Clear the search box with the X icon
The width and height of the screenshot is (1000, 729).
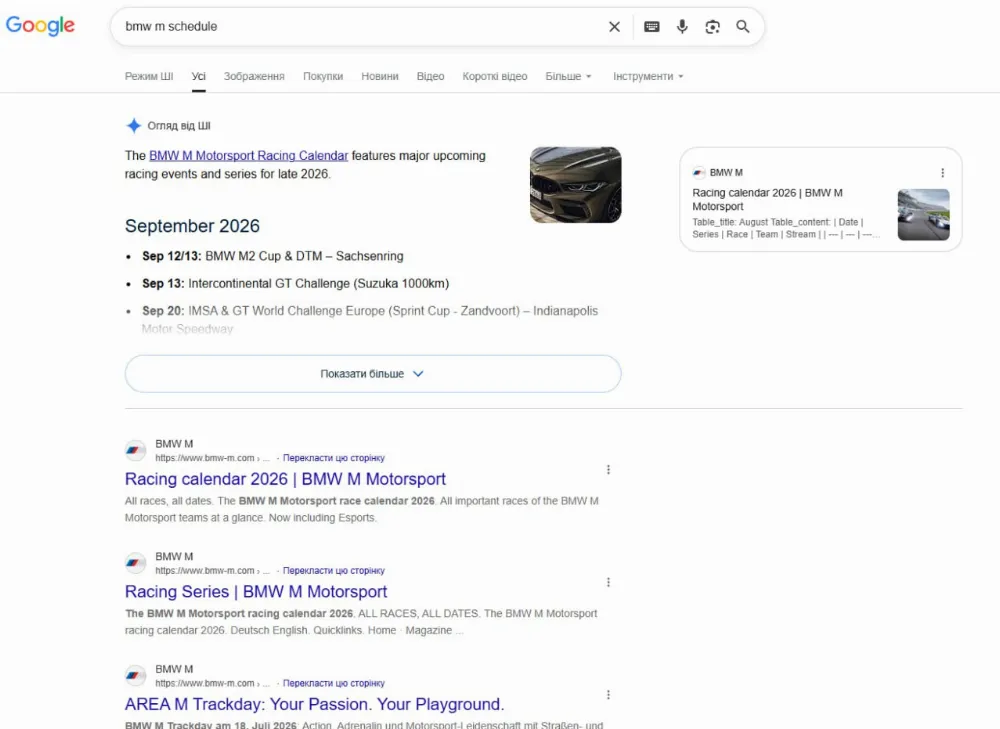click(614, 27)
